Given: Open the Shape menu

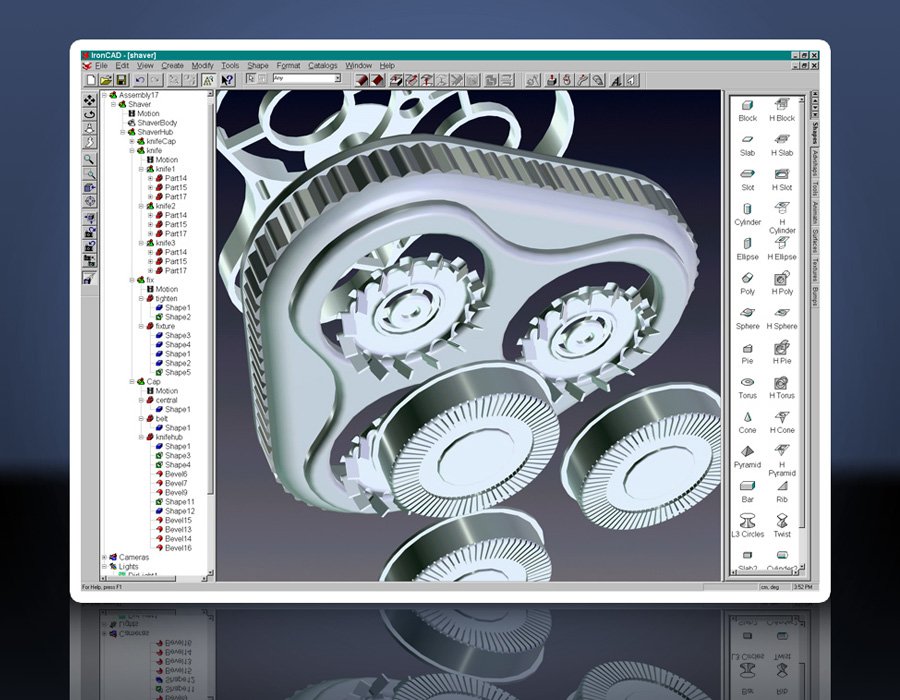Looking at the screenshot, I should [258, 65].
